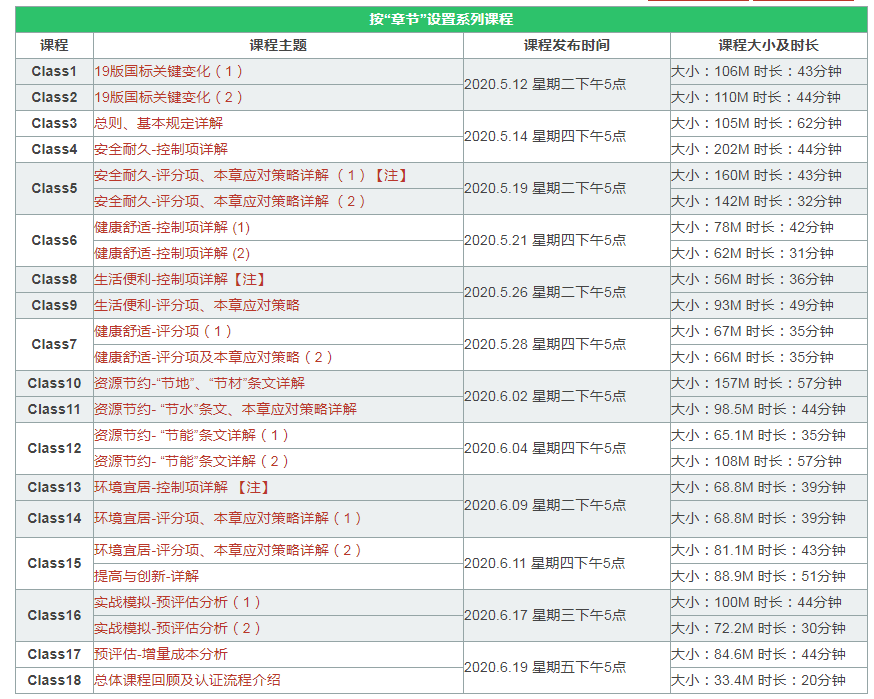Open 总体课程回顾及认证流程介绍 link
Screen dimensions: 874x699
pos(187,681)
